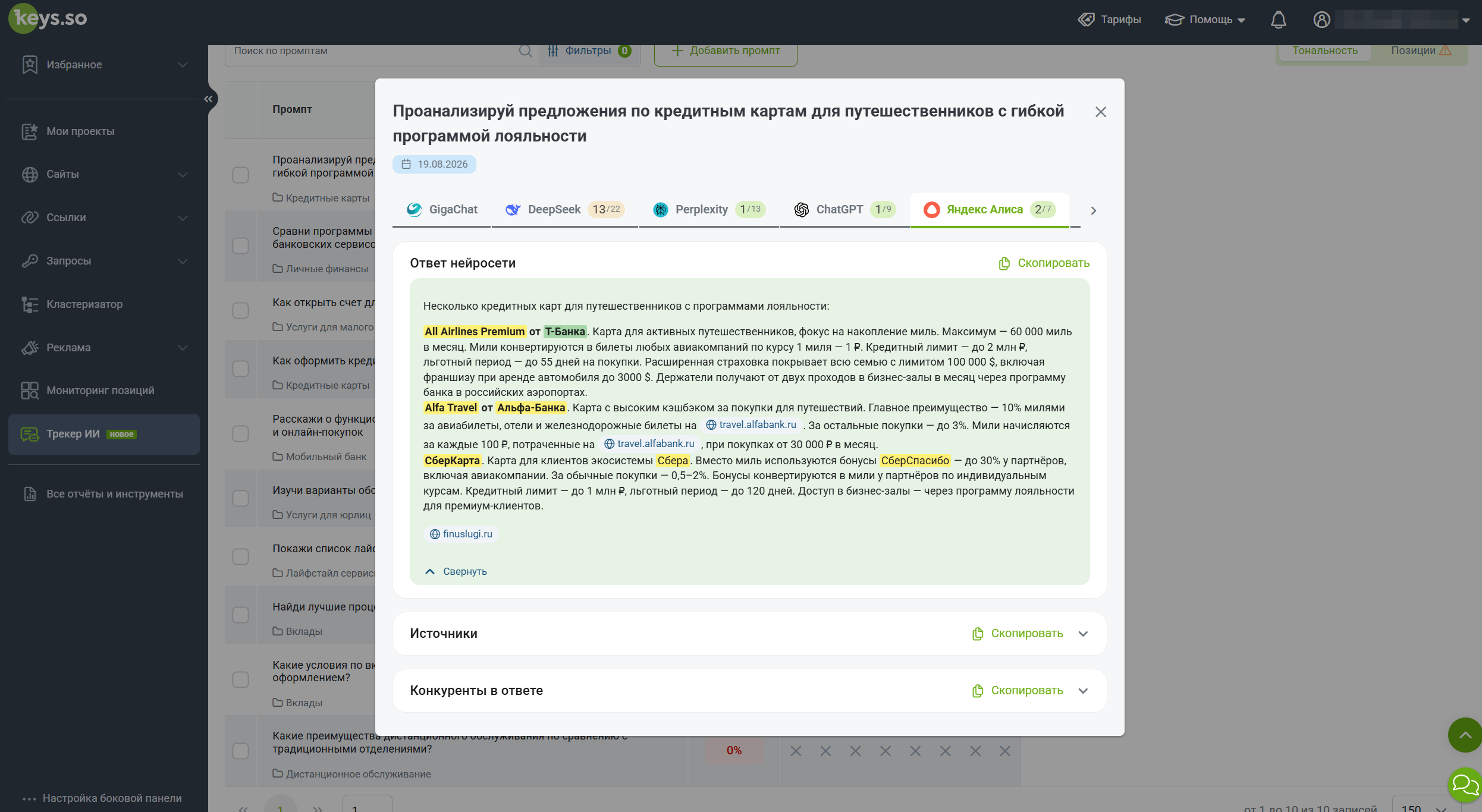Copy the Источники section
1482x812 pixels.
[x=1018, y=634]
